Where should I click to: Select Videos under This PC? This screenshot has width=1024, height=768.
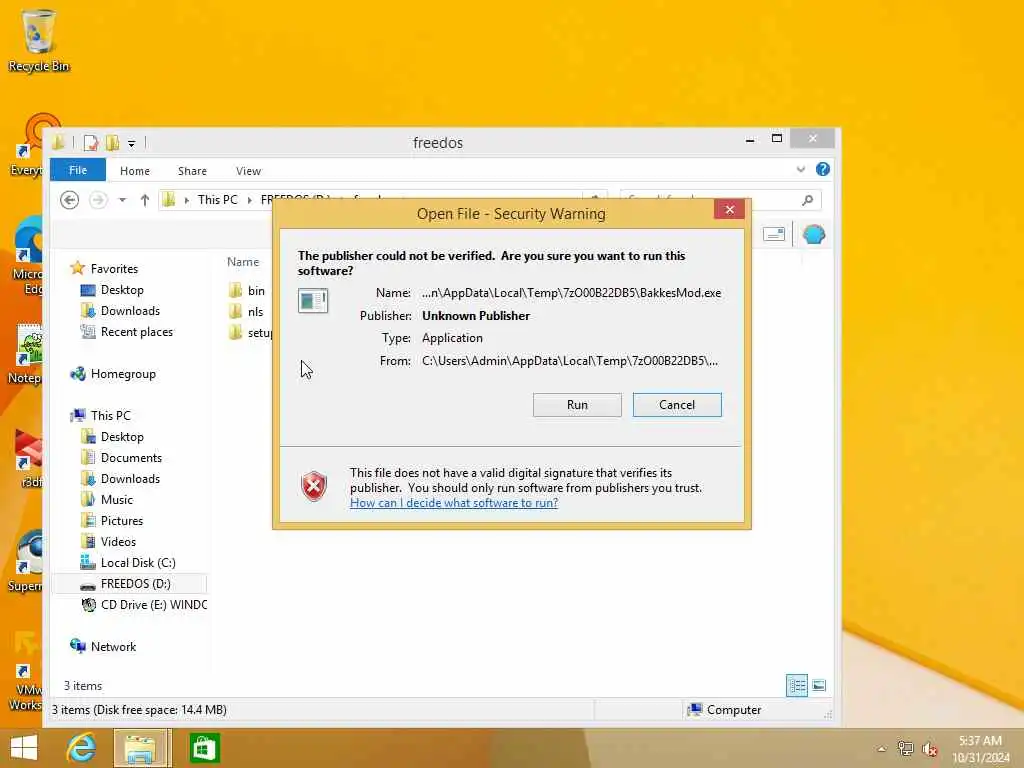point(118,541)
